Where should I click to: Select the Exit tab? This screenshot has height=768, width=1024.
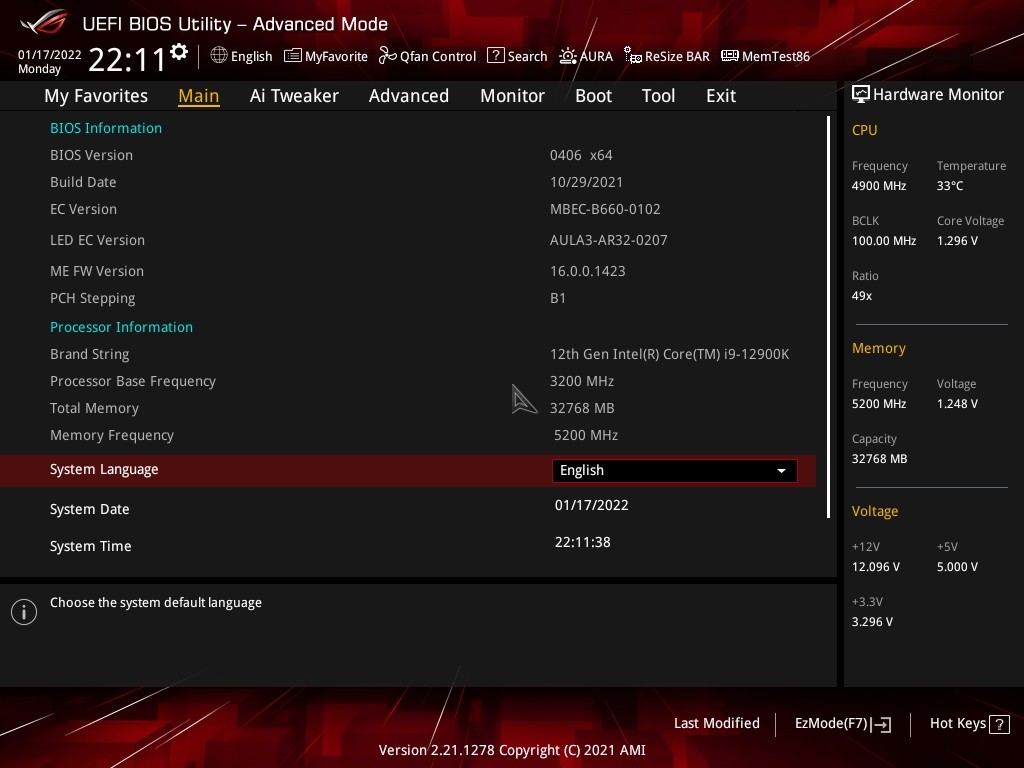[x=721, y=96]
